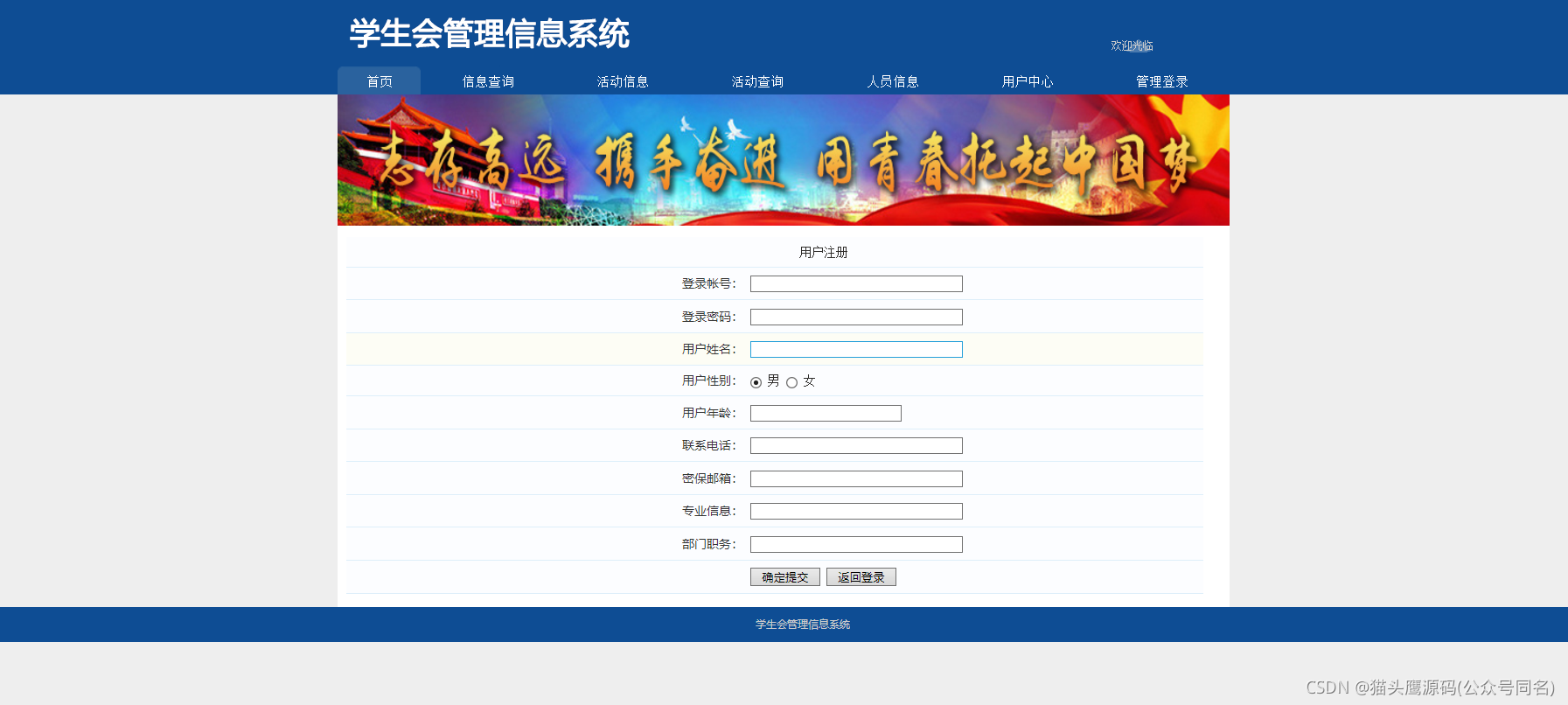Click the 用户年龄 input box
The image size is (1568, 705).
(826, 413)
